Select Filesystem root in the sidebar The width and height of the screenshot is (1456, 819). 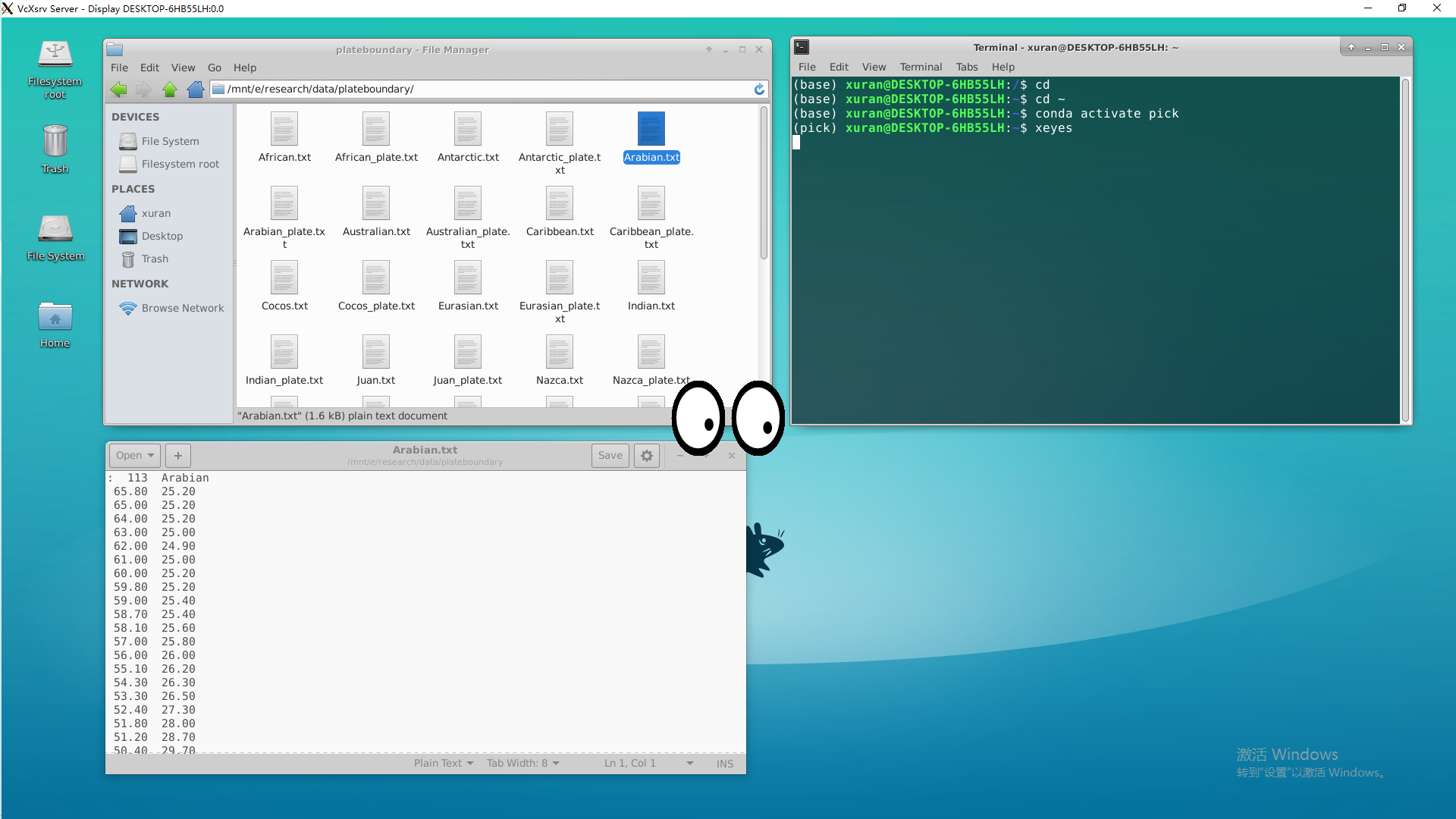(169, 164)
